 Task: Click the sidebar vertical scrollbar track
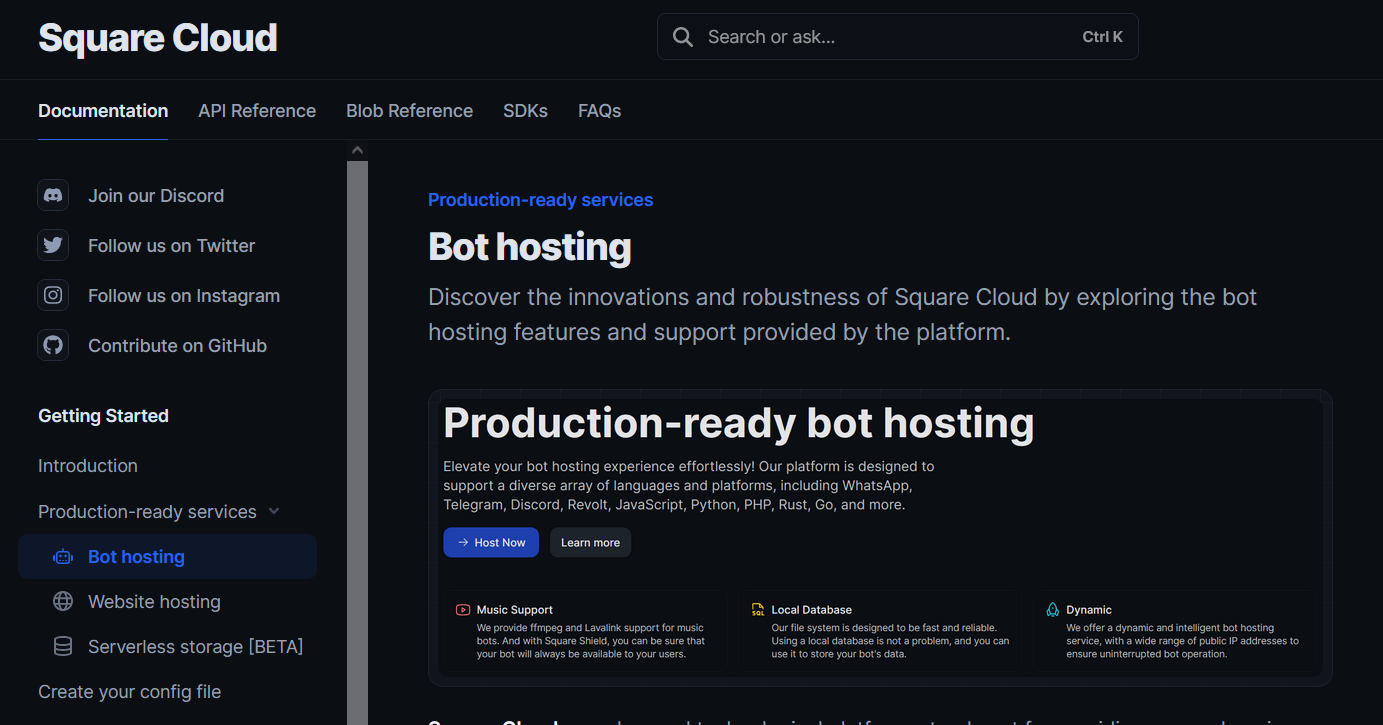pos(357,443)
